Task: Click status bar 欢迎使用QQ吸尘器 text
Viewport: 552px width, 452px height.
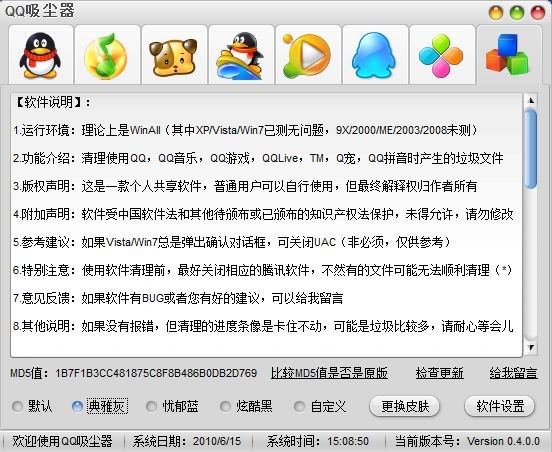Action: click(62, 441)
